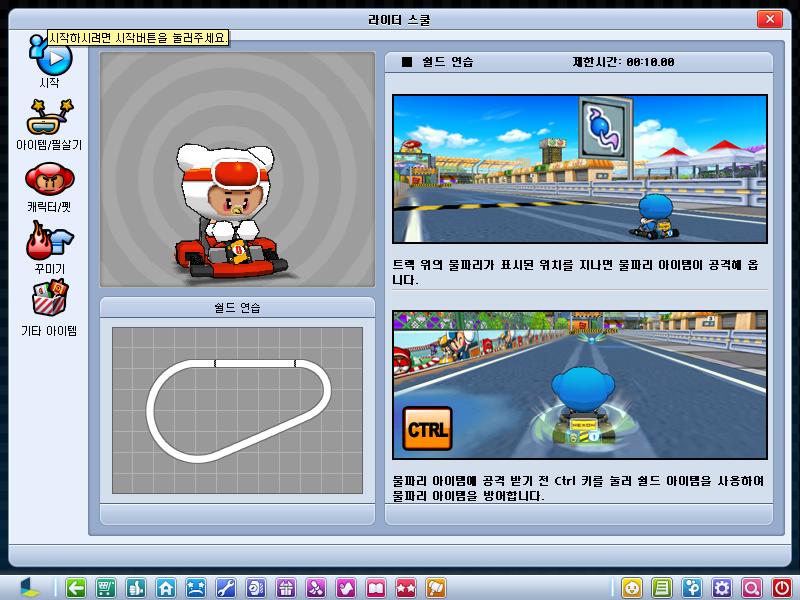Click the green back arrow icon
This screenshot has width=800, height=600.
tap(76, 588)
